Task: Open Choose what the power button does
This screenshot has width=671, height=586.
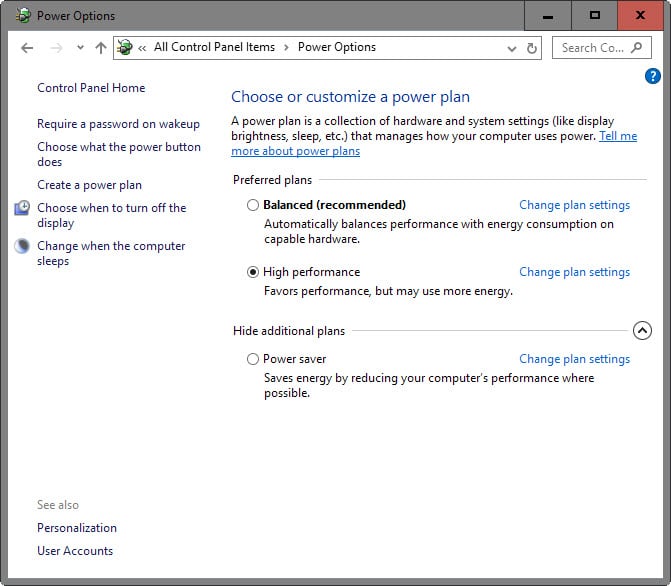Action: pyautogui.click(x=119, y=154)
